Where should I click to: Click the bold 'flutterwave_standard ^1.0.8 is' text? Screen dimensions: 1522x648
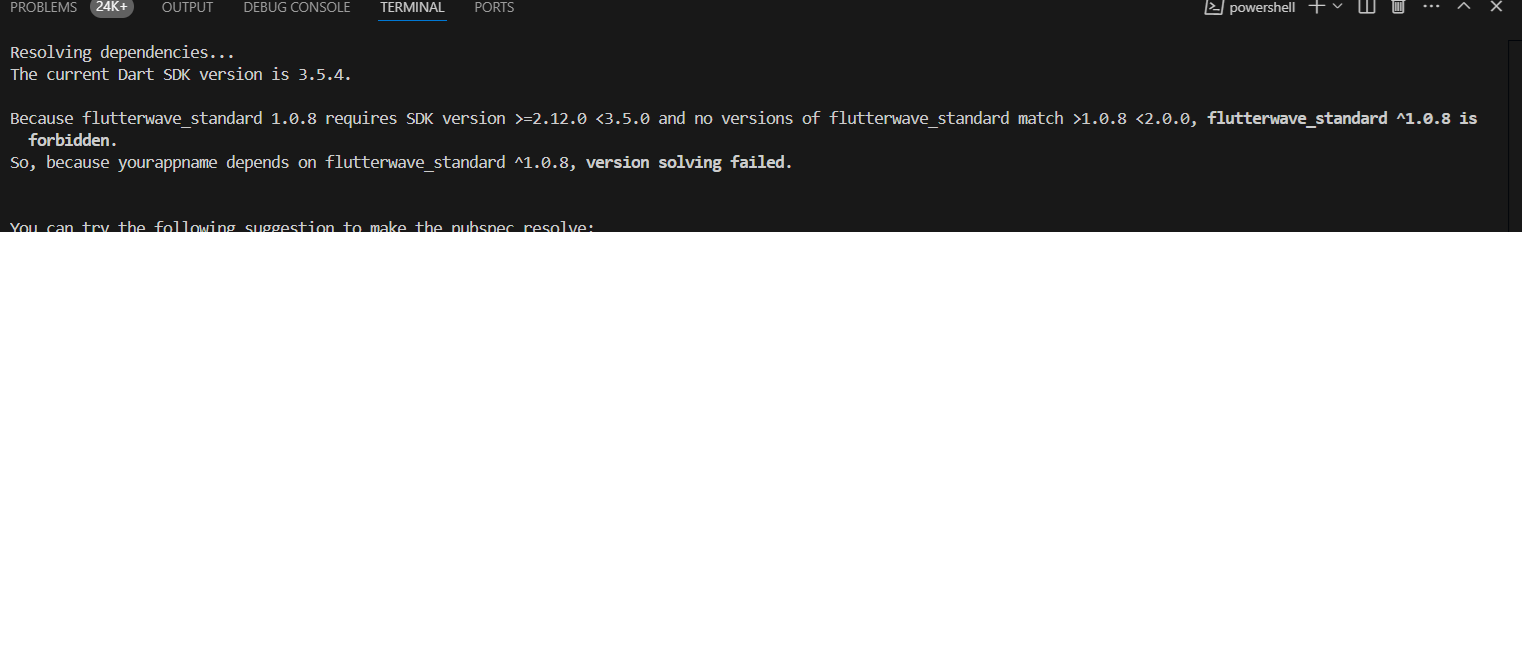pyautogui.click(x=1342, y=118)
